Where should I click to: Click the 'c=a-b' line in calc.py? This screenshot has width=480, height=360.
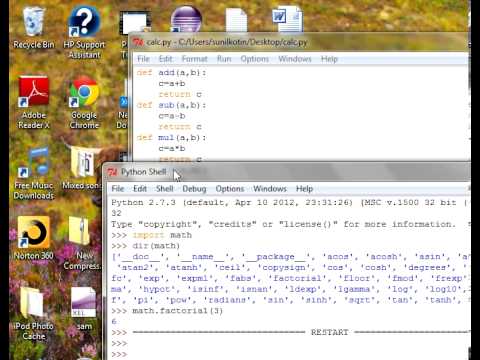(x=172, y=116)
